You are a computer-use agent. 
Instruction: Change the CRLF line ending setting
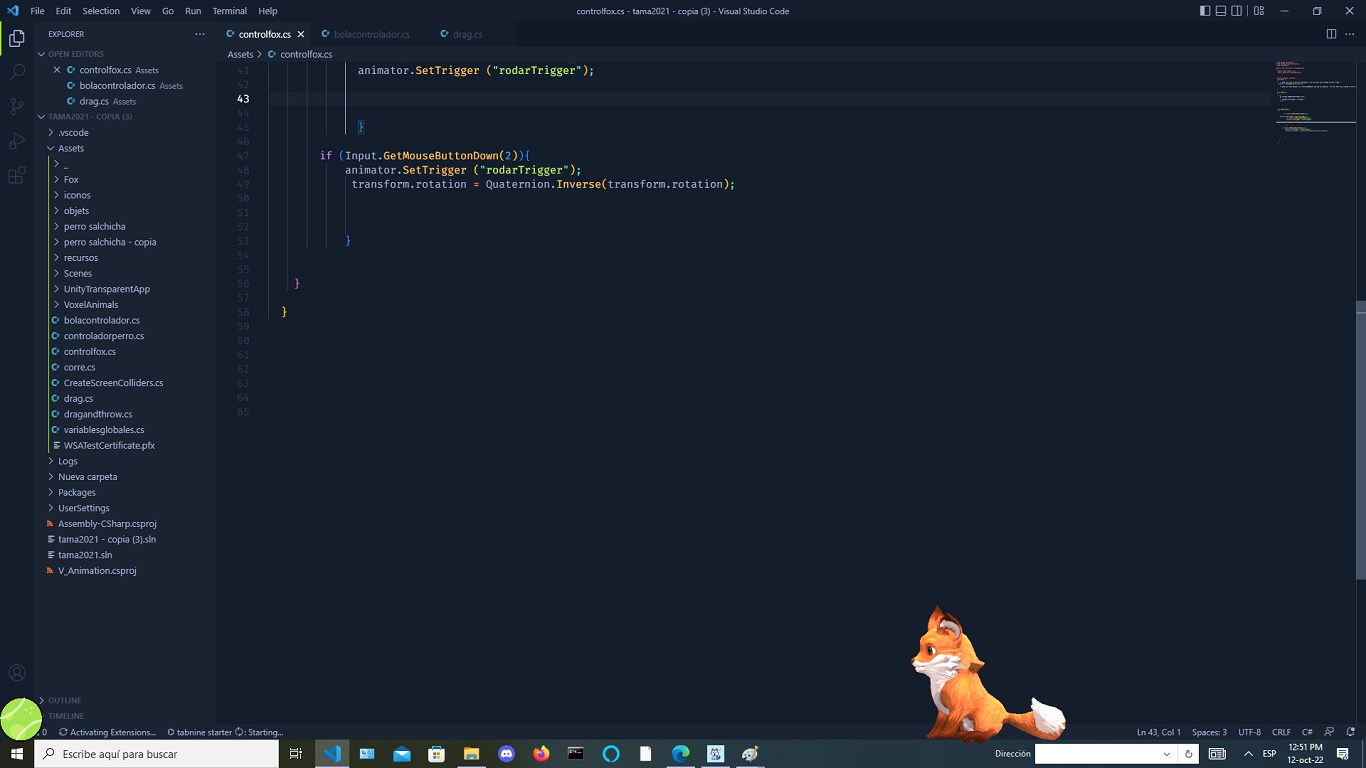[1281, 731]
